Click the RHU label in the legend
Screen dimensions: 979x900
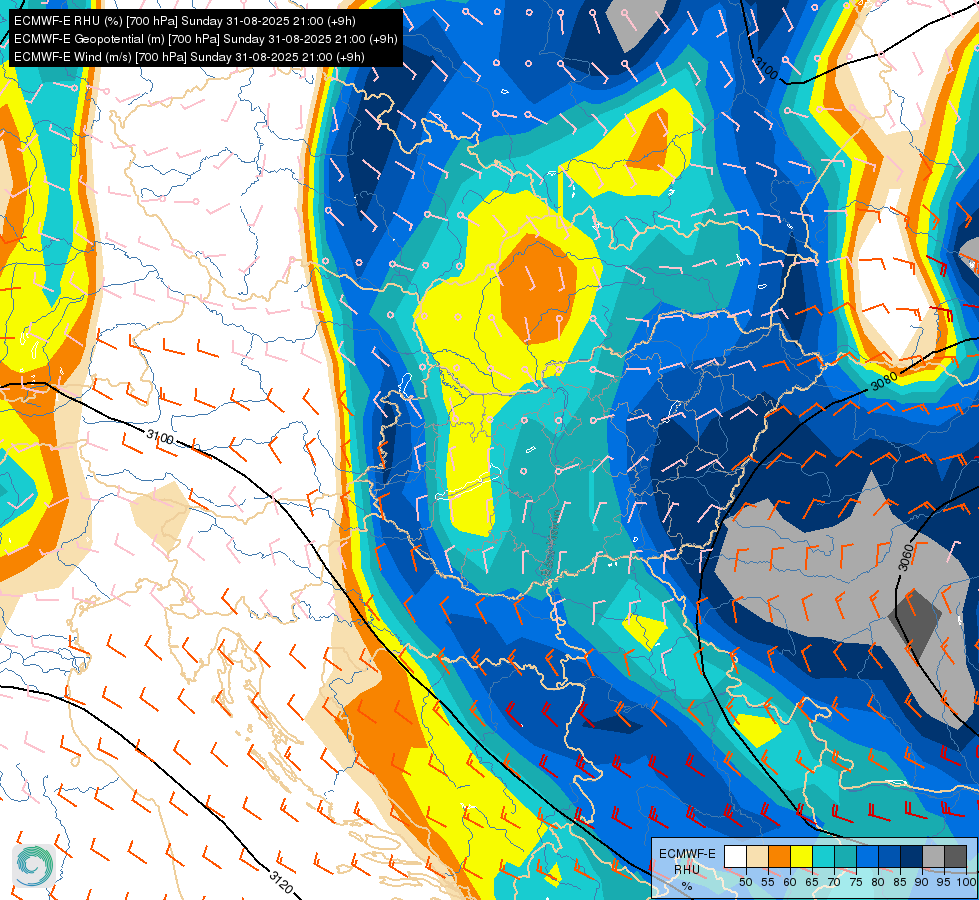click(687, 869)
